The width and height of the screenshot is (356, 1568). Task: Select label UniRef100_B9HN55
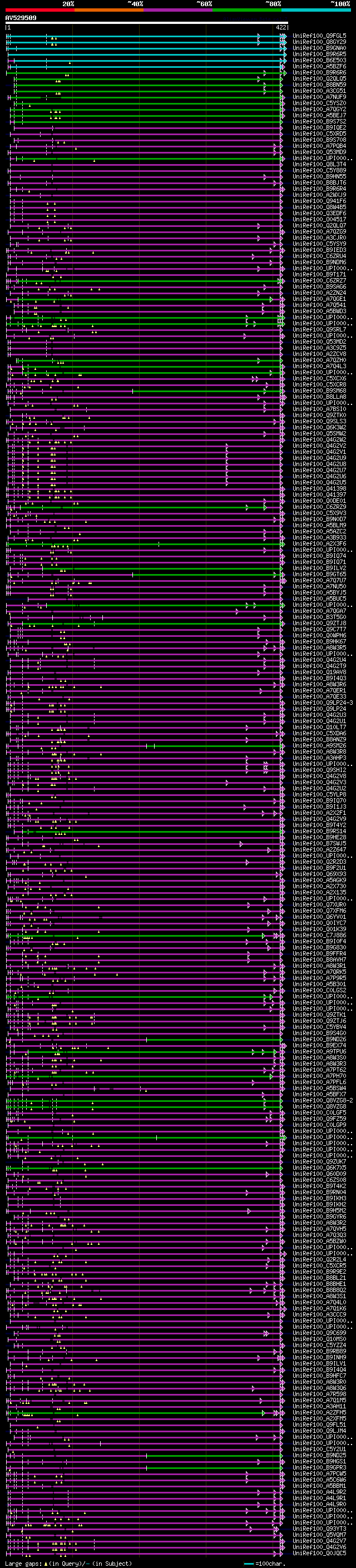319,176
